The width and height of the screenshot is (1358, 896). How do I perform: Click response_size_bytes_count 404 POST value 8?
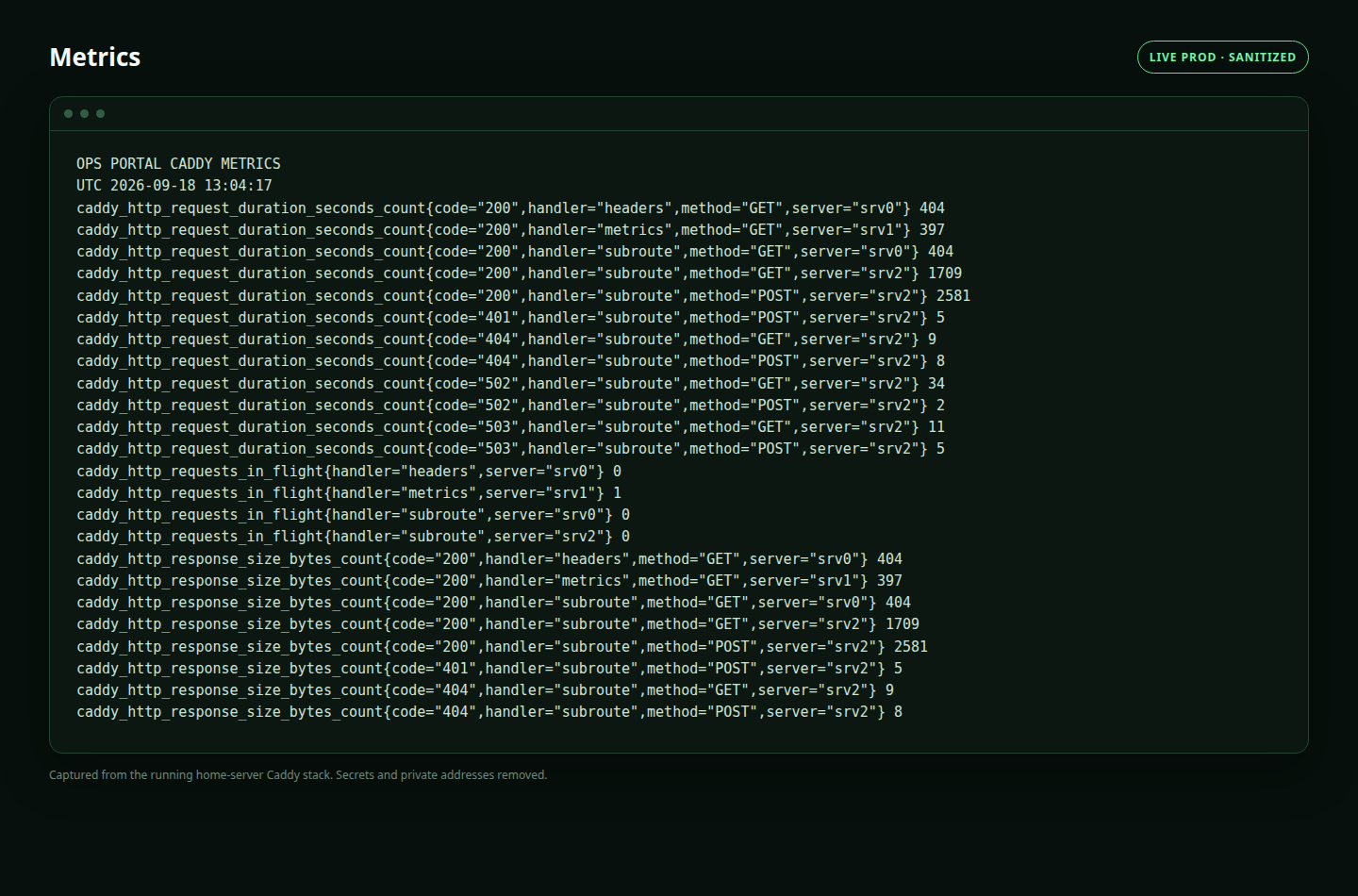point(489,712)
